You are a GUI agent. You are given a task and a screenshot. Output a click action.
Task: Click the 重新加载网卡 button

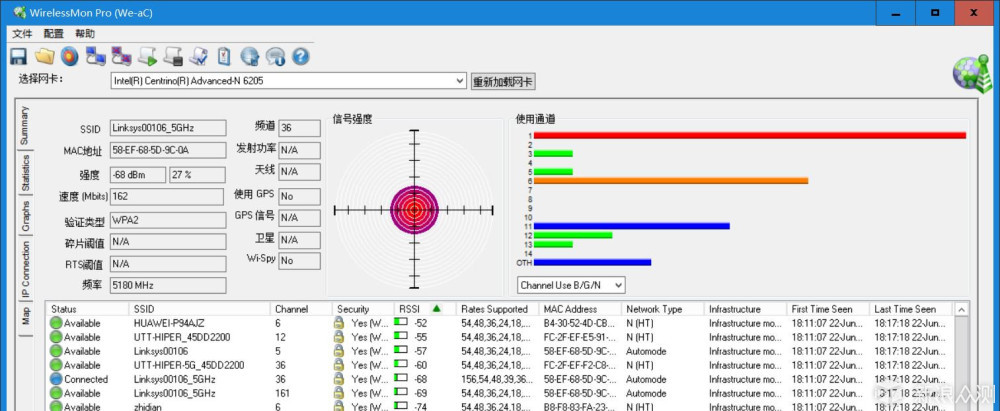pyautogui.click(x=503, y=82)
